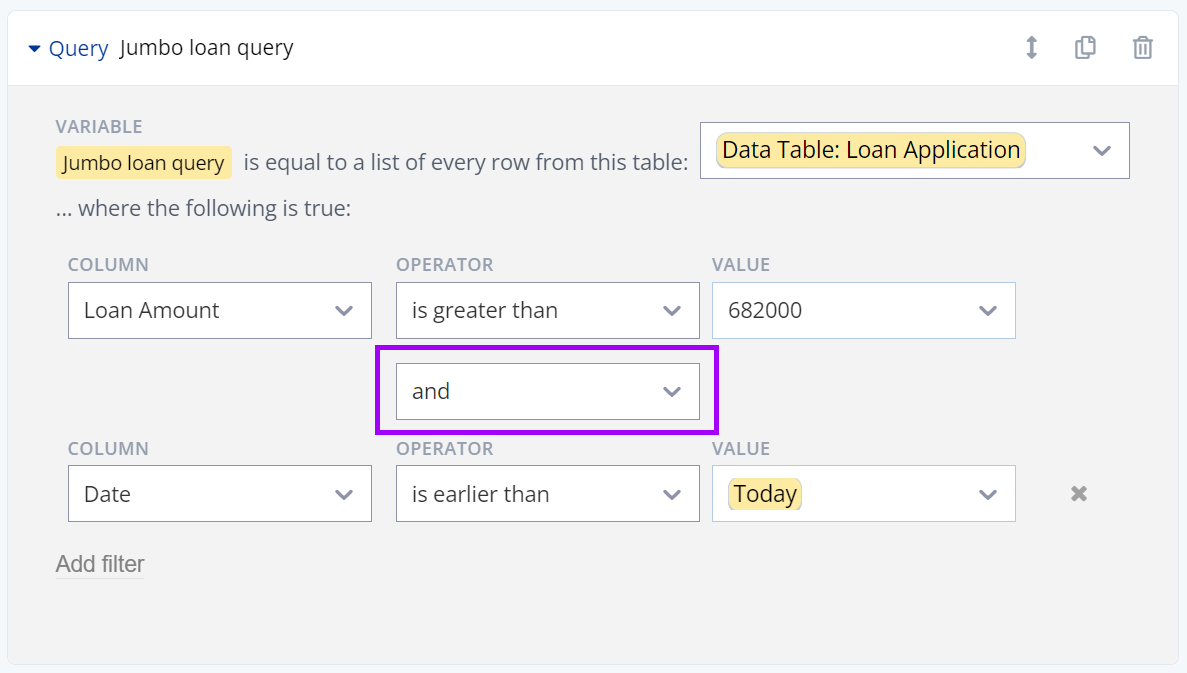Viewport: 1187px width, 673px height.
Task: Click the highlighted Jumbo loan query variable chip
Action: coord(143,161)
